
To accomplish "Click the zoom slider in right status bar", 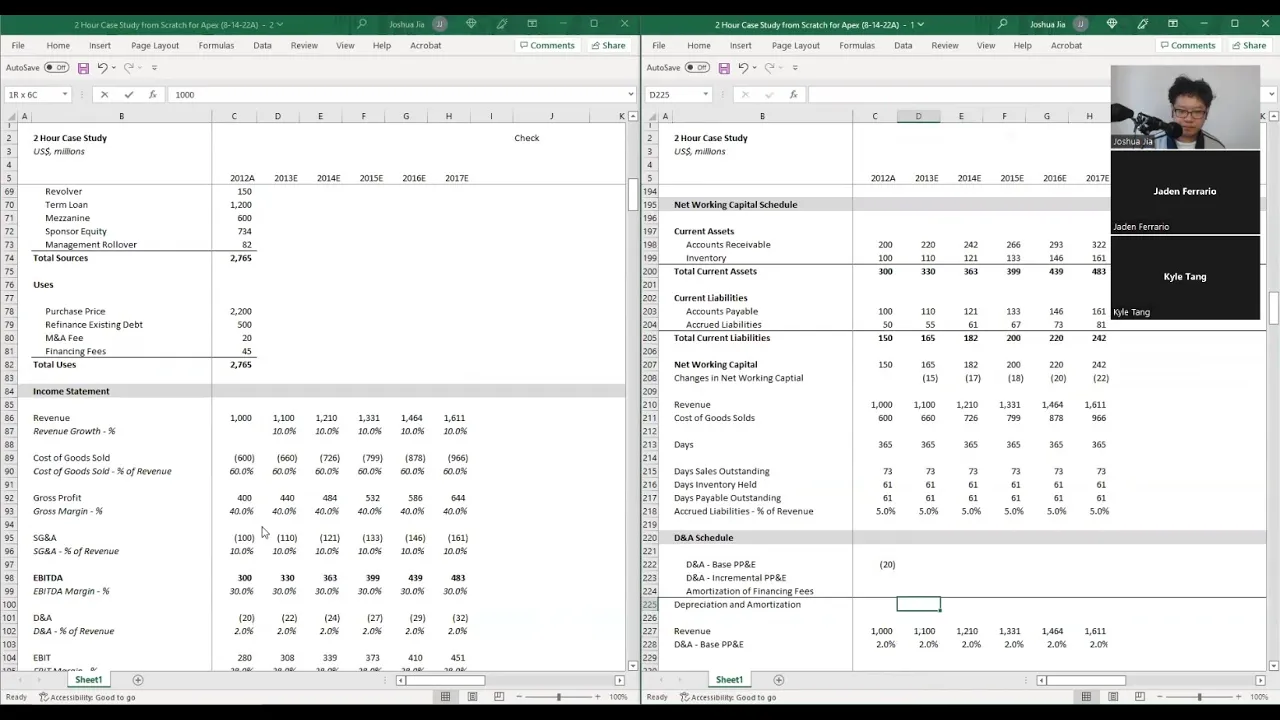I will 1199,697.
